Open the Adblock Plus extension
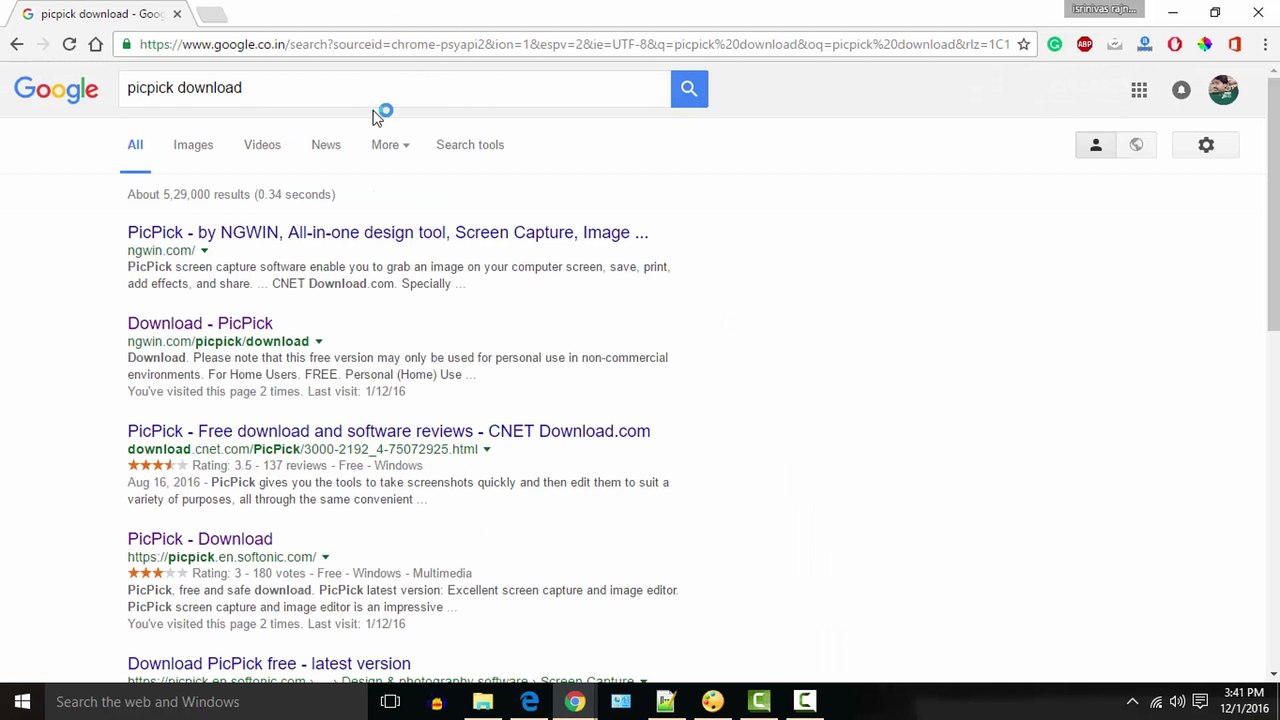This screenshot has width=1280, height=720. coord(1085,44)
